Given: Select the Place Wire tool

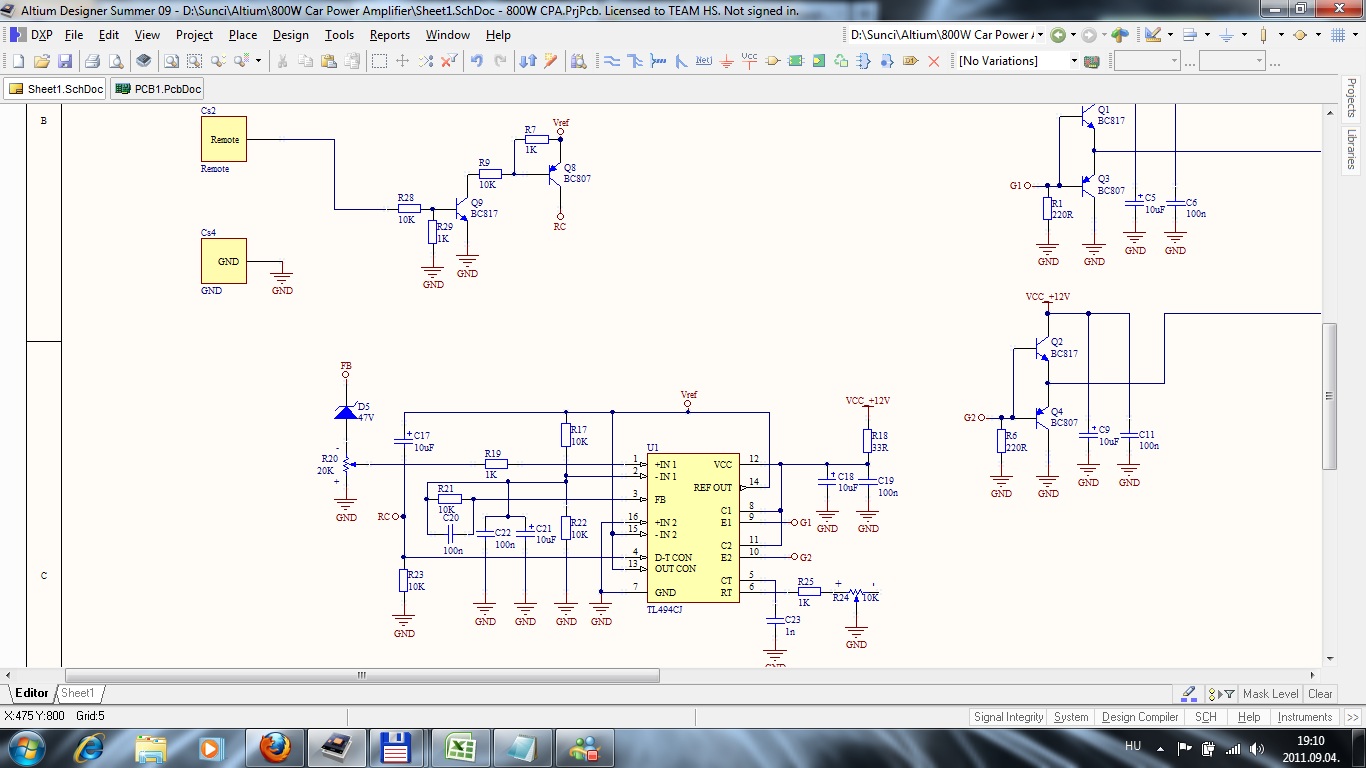Looking at the screenshot, I should [x=612, y=61].
